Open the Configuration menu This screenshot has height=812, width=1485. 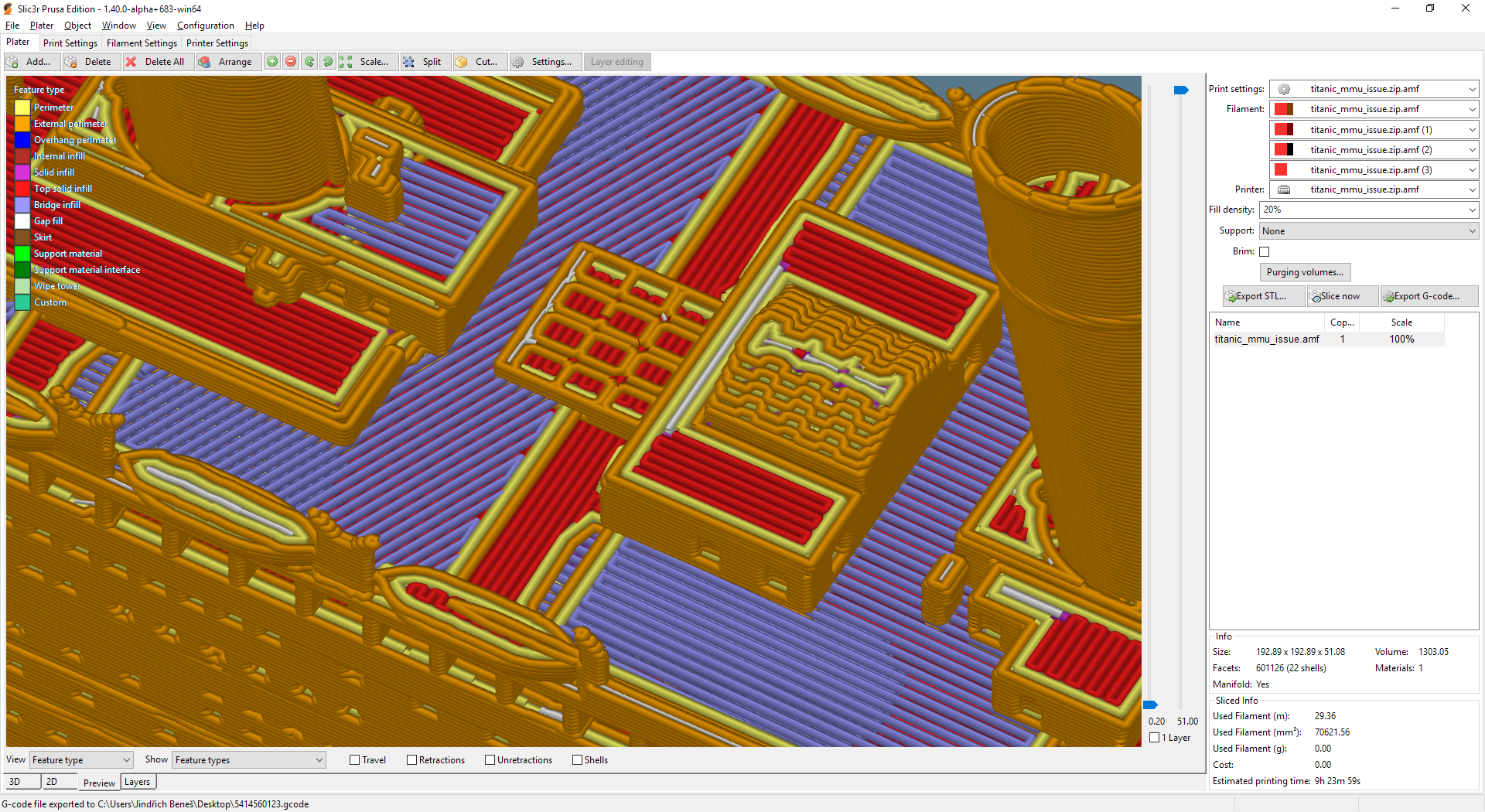pos(205,26)
